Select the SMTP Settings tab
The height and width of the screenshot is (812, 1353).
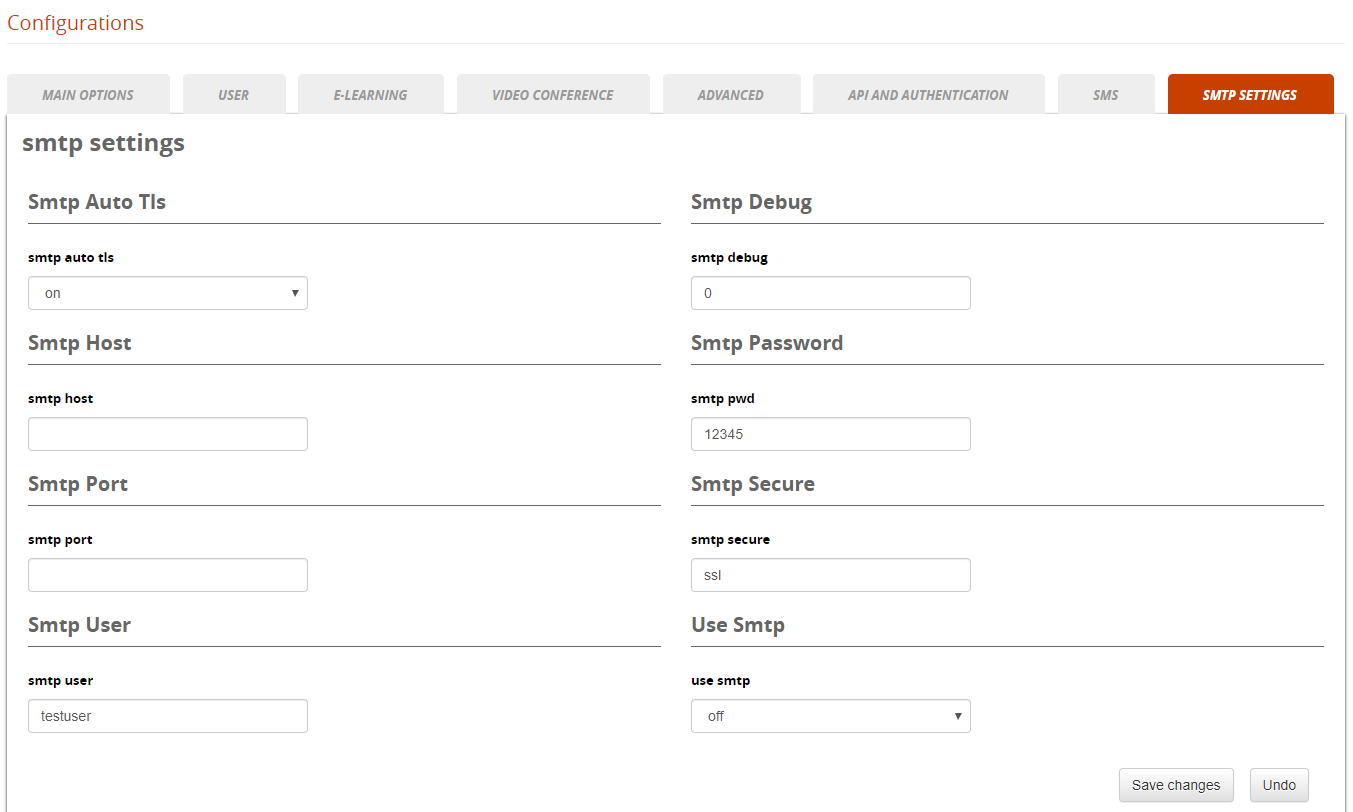[x=1250, y=95]
